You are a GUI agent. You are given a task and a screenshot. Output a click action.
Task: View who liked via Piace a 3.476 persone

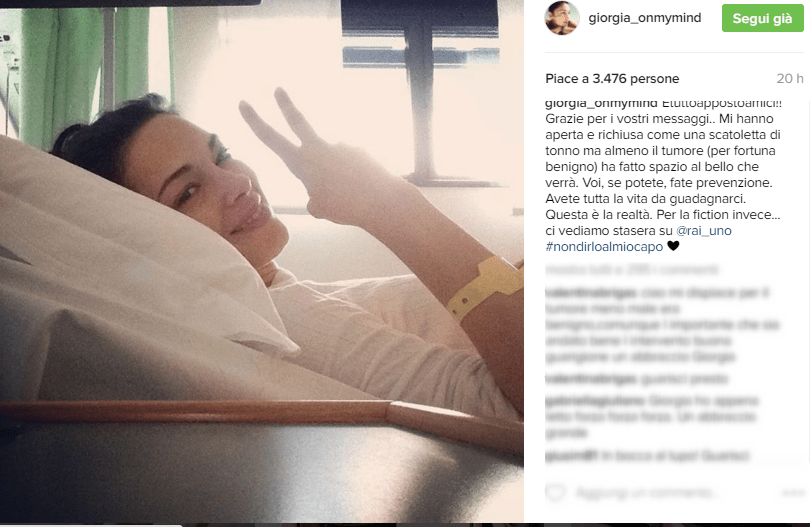coord(612,79)
